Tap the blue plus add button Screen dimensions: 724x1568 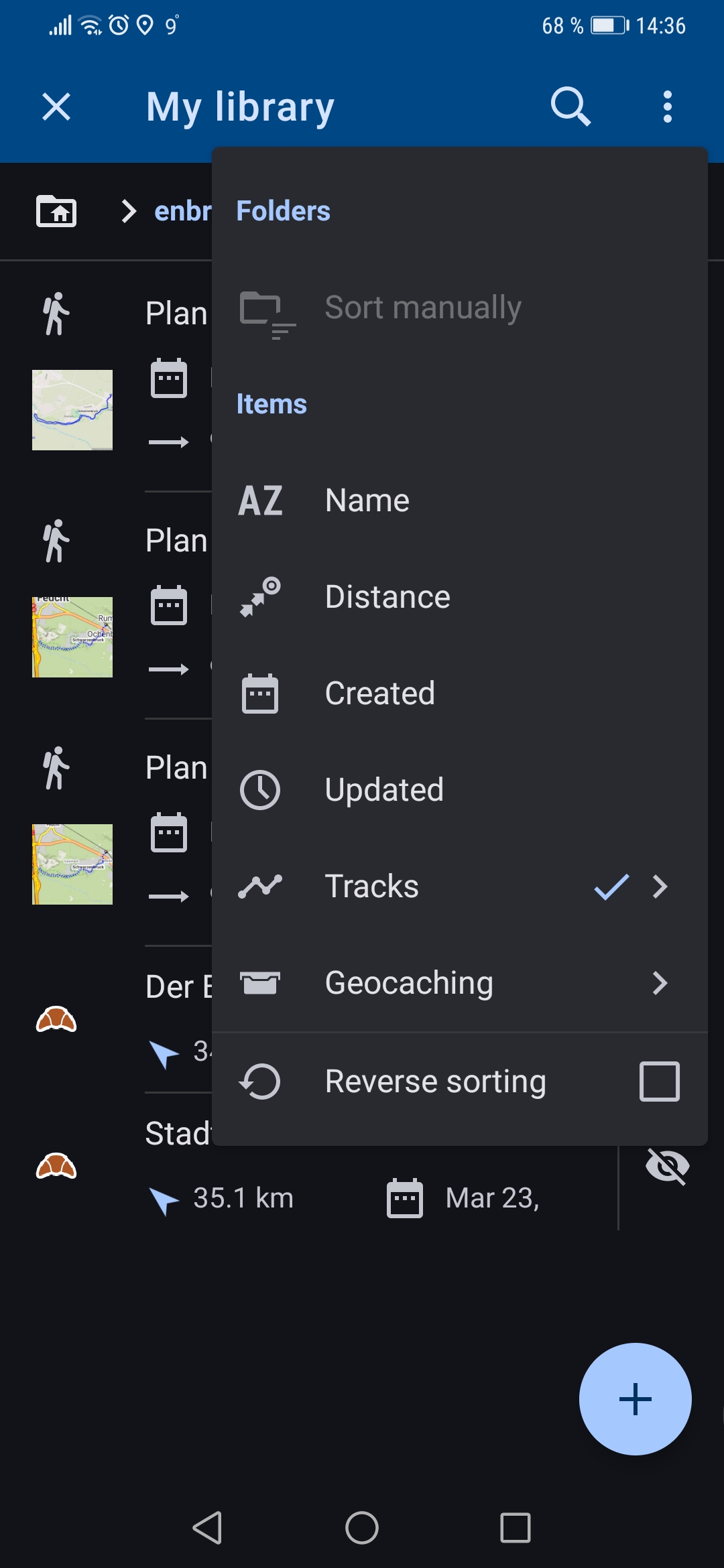click(x=635, y=1399)
